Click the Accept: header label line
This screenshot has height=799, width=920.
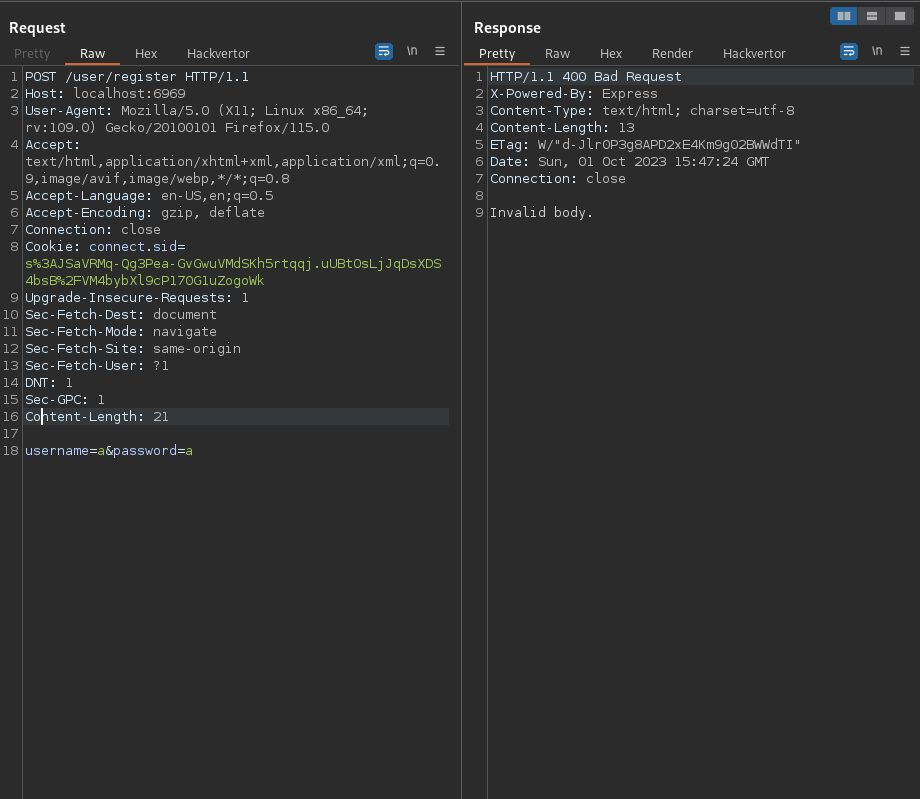52,144
